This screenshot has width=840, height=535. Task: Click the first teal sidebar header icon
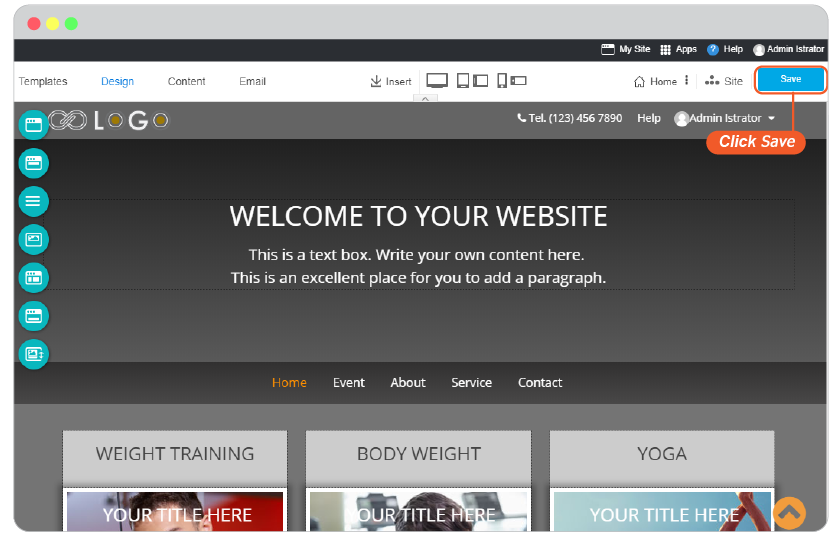click(x=34, y=125)
